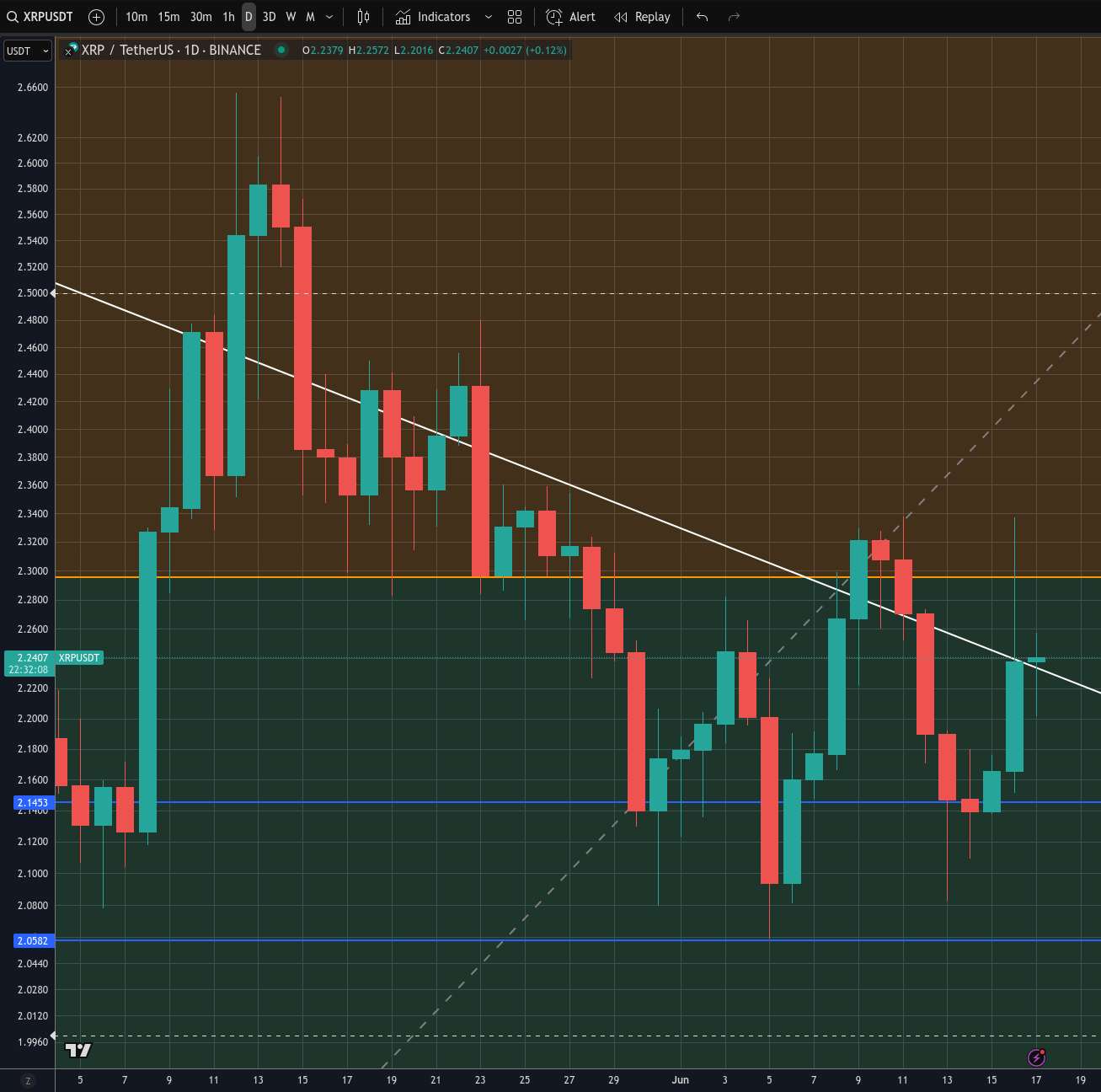1101x1092 pixels.
Task: Open the candlestick chart style menu
Action: [363, 17]
